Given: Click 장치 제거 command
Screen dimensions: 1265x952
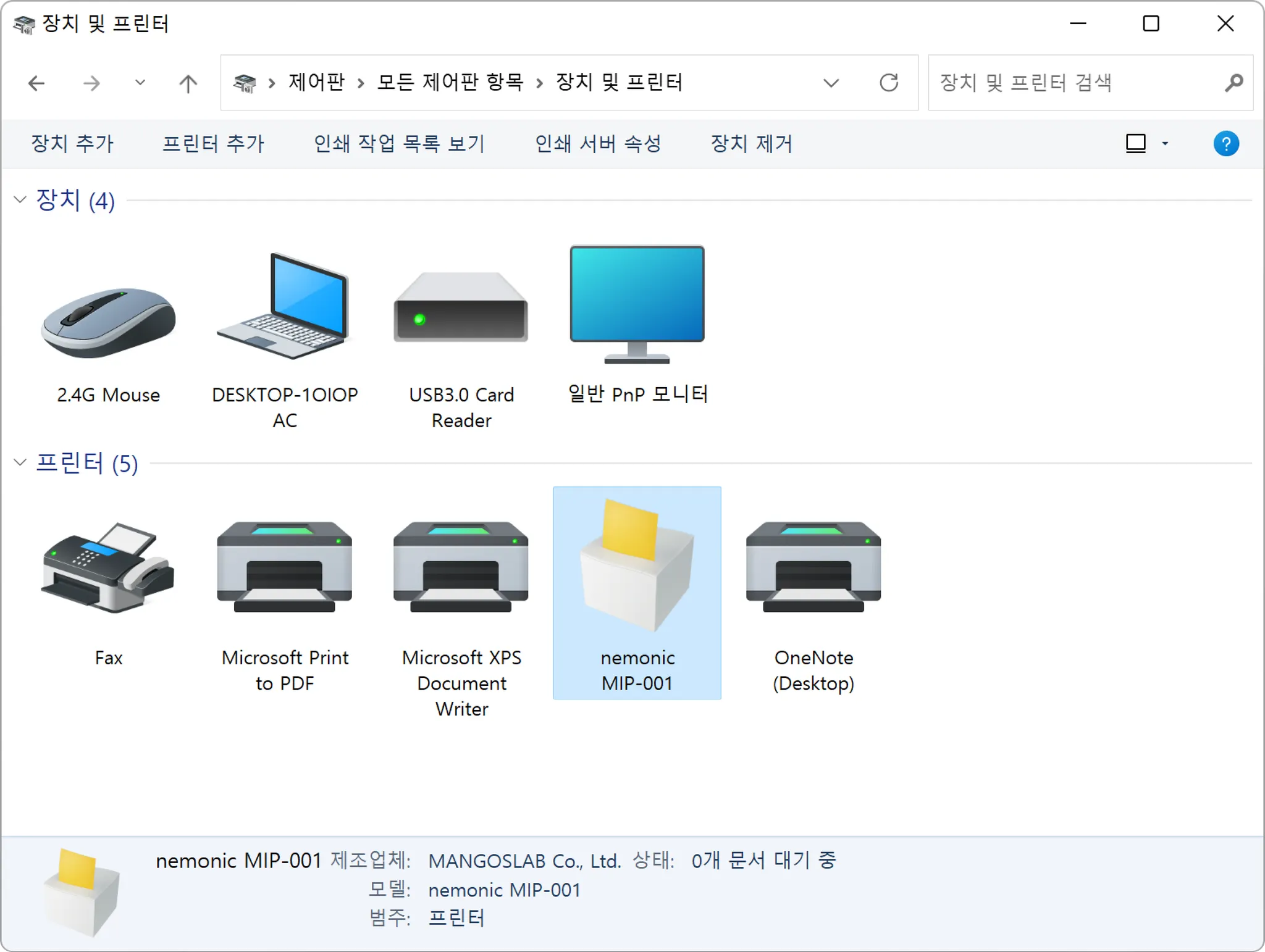Looking at the screenshot, I should pyautogui.click(x=751, y=144).
